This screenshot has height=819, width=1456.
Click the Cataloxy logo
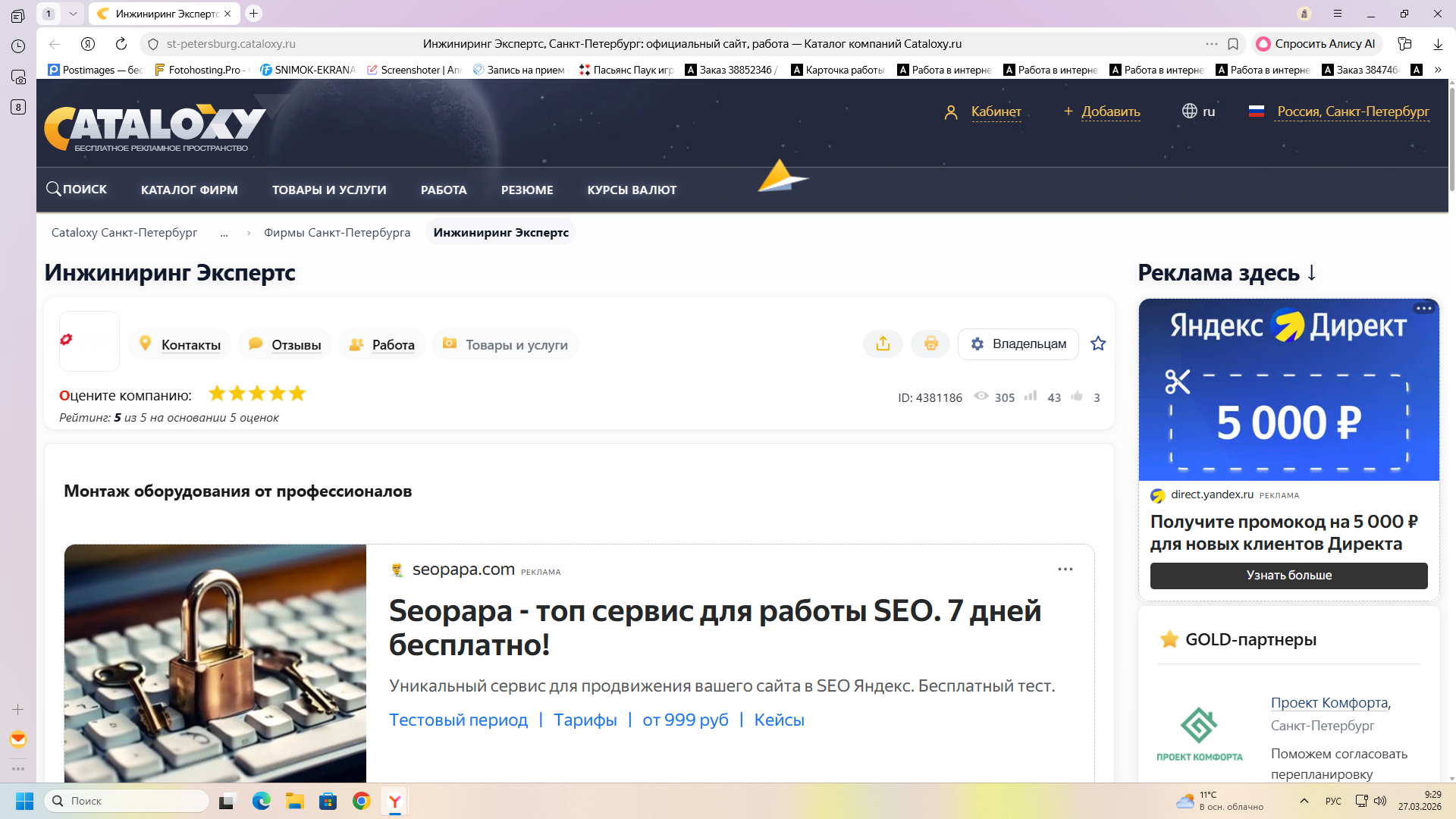[155, 127]
